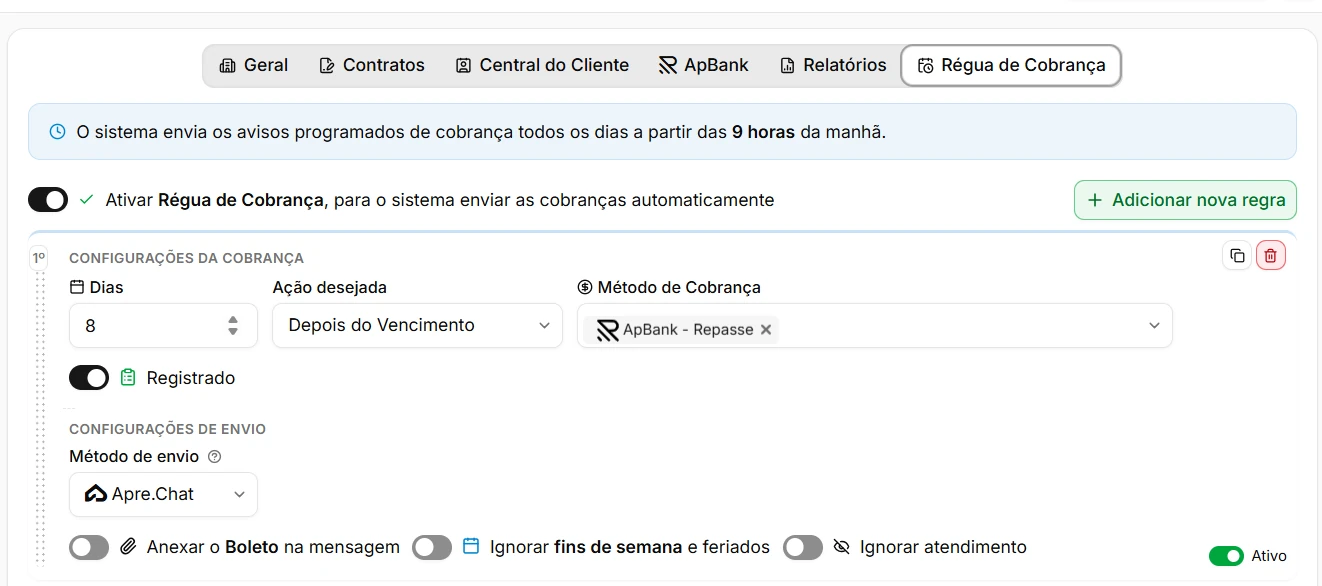This screenshot has height=586, width=1322.
Task: Toggle the Registrado switch
Action: point(89,378)
